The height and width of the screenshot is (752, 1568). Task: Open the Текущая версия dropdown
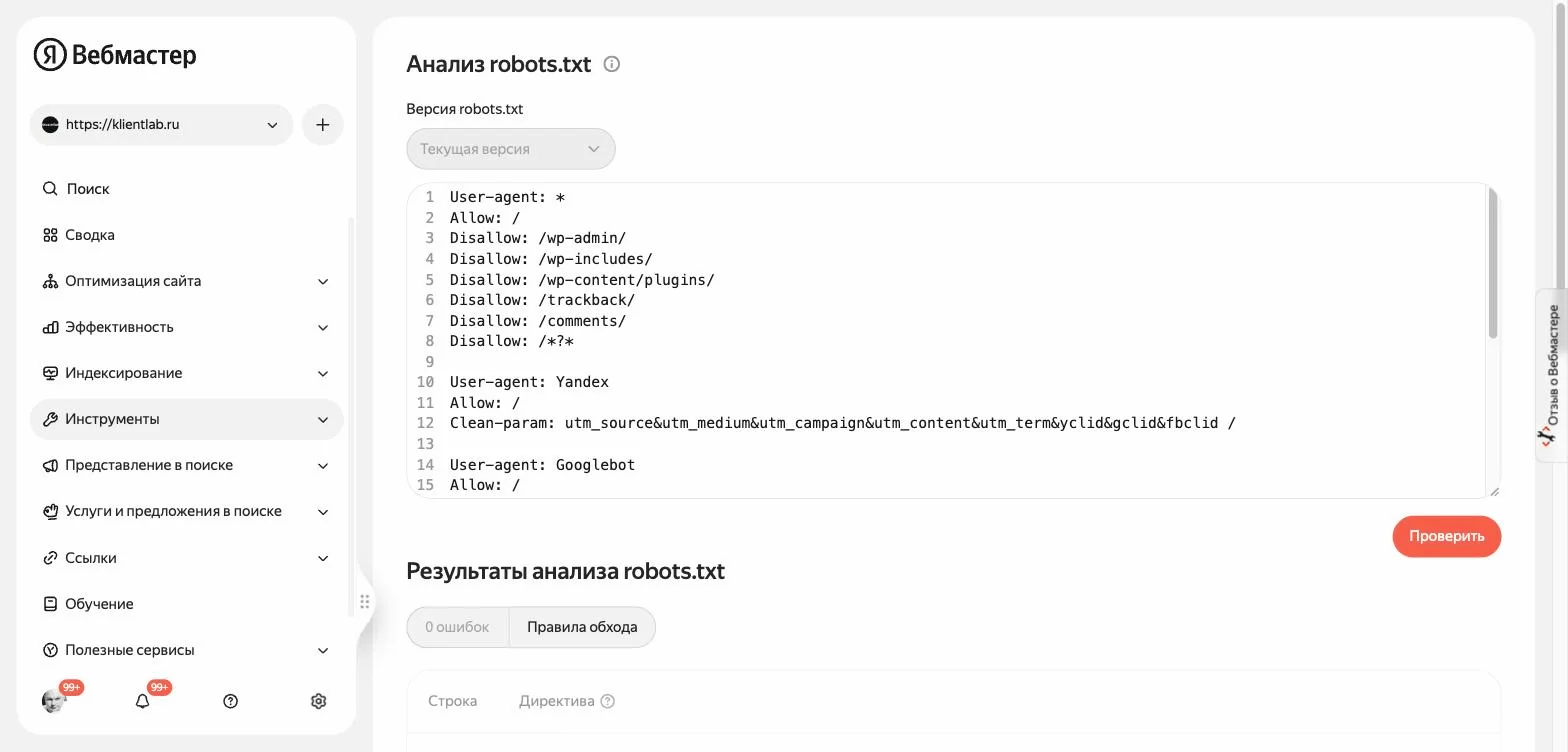pyautogui.click(x=511, y=149)
